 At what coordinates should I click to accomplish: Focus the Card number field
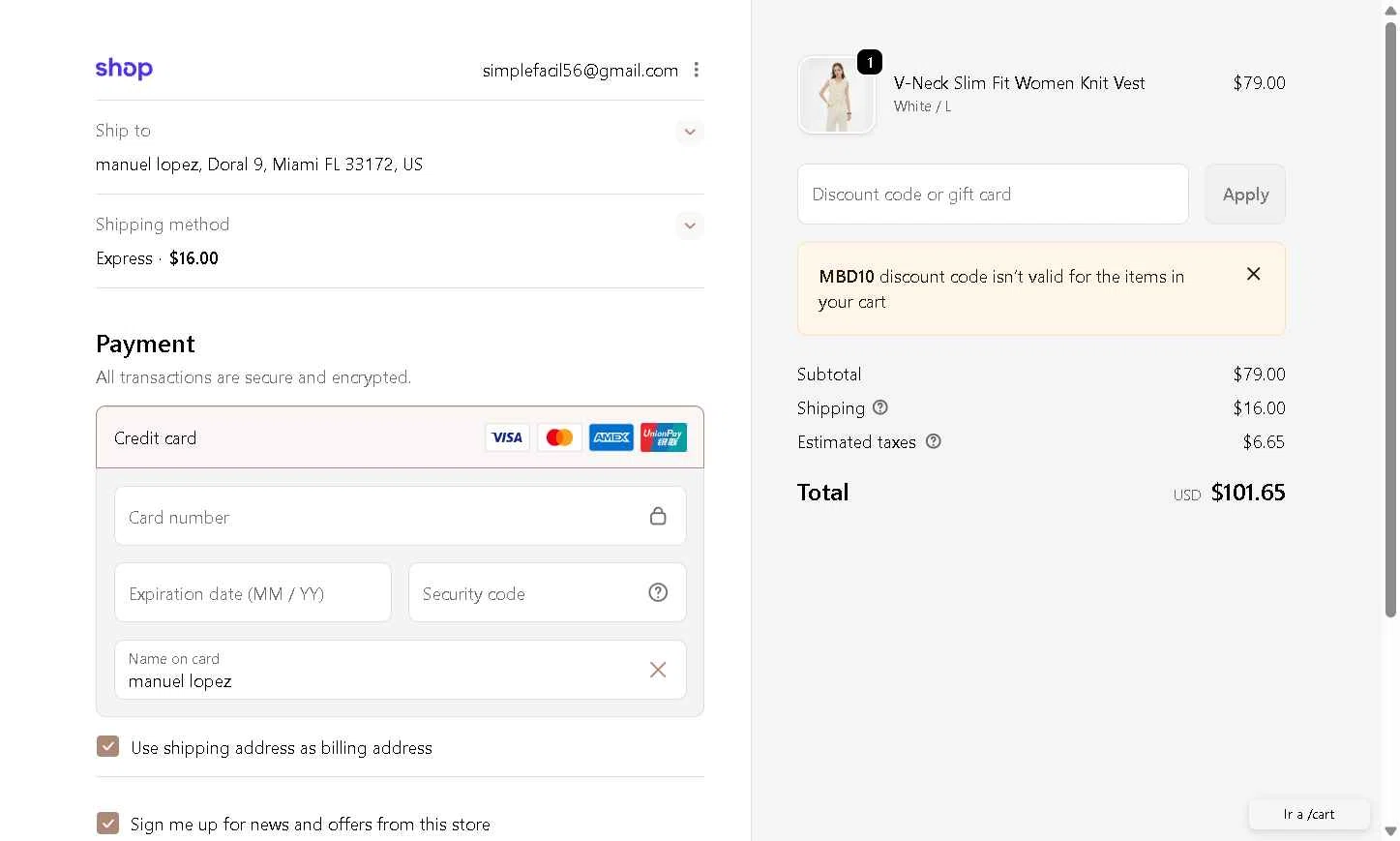click(x=401, y=516)
